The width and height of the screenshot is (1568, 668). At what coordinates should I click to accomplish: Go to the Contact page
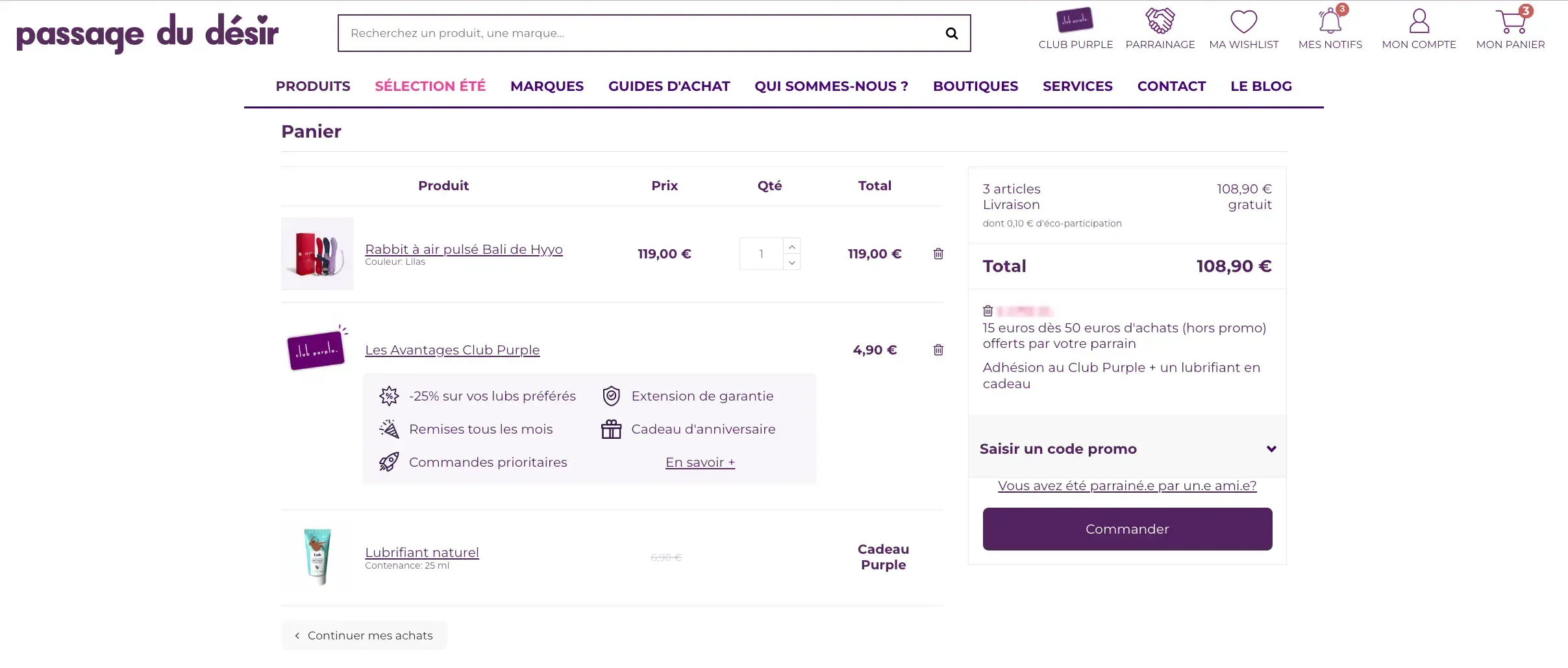pyautogui.click(x=1172, y=86)
